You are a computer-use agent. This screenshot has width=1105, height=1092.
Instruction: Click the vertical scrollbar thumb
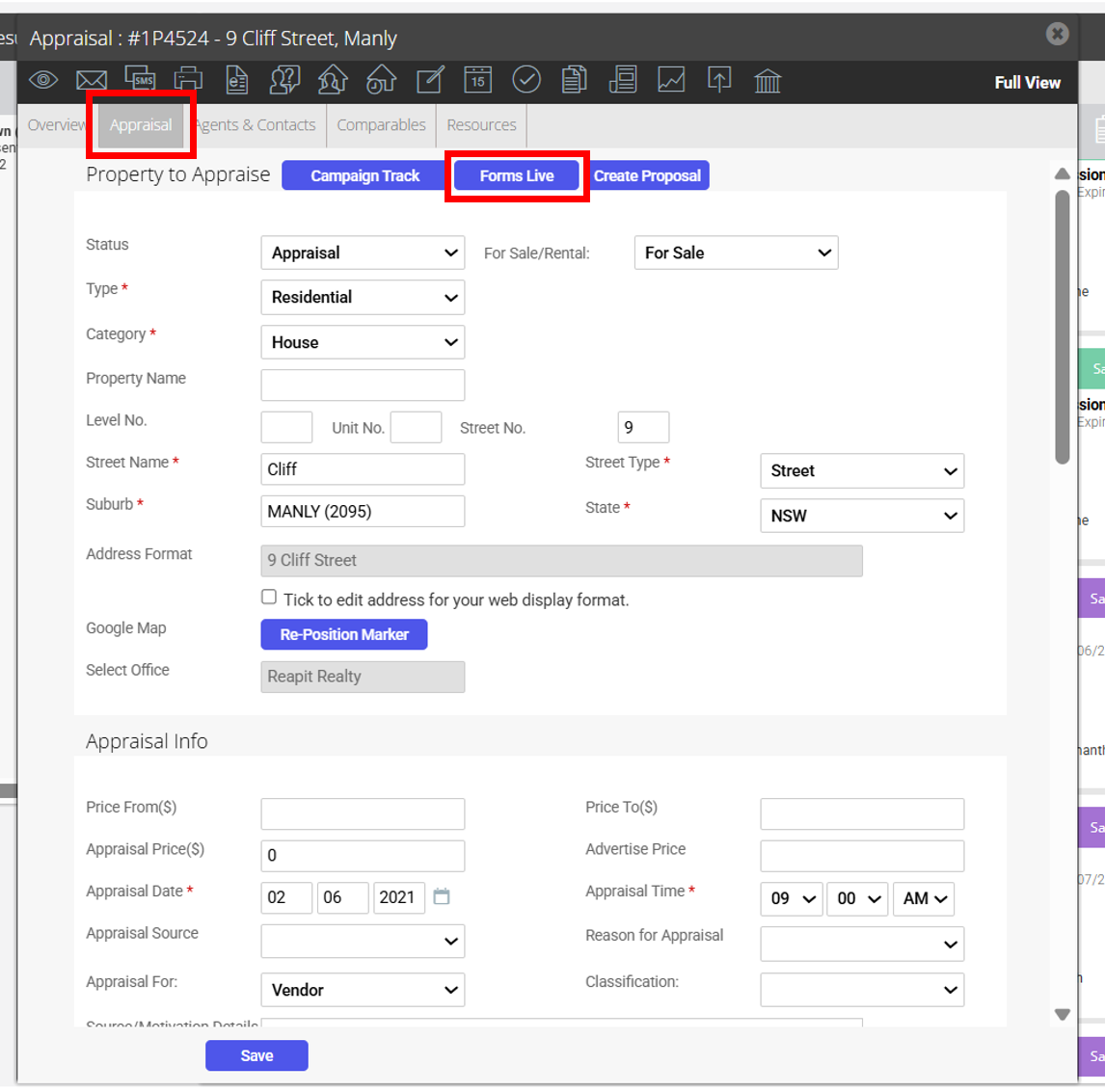point(1062,326)
